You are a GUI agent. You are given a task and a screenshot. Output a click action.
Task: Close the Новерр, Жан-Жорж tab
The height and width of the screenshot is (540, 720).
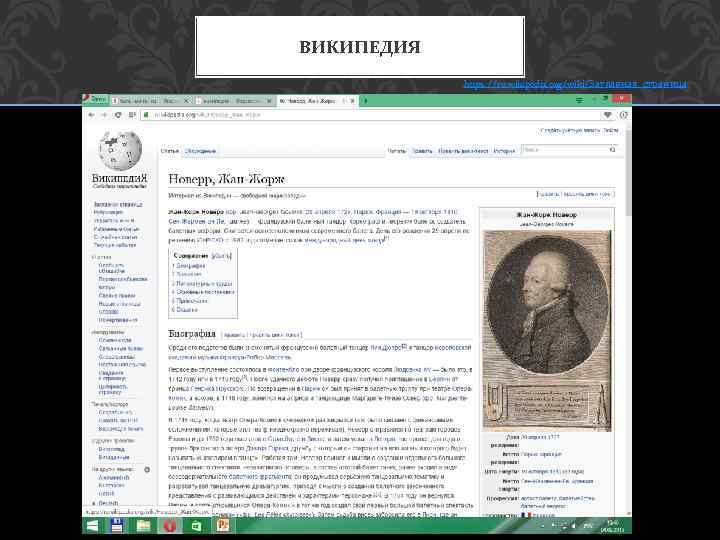(353, 101)
